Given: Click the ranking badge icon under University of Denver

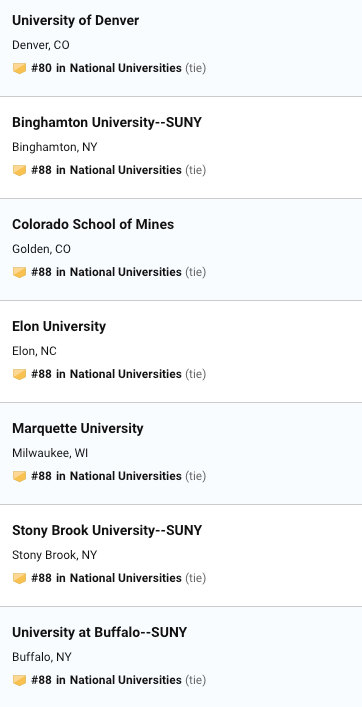Looking at the screenshot, I should point(19,69).
